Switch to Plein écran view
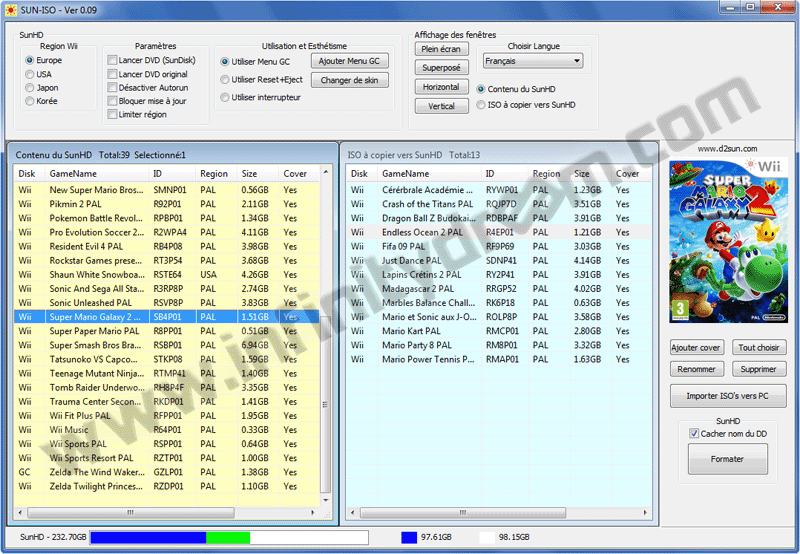This screenshot has height=554, width=800. point(441,49)
